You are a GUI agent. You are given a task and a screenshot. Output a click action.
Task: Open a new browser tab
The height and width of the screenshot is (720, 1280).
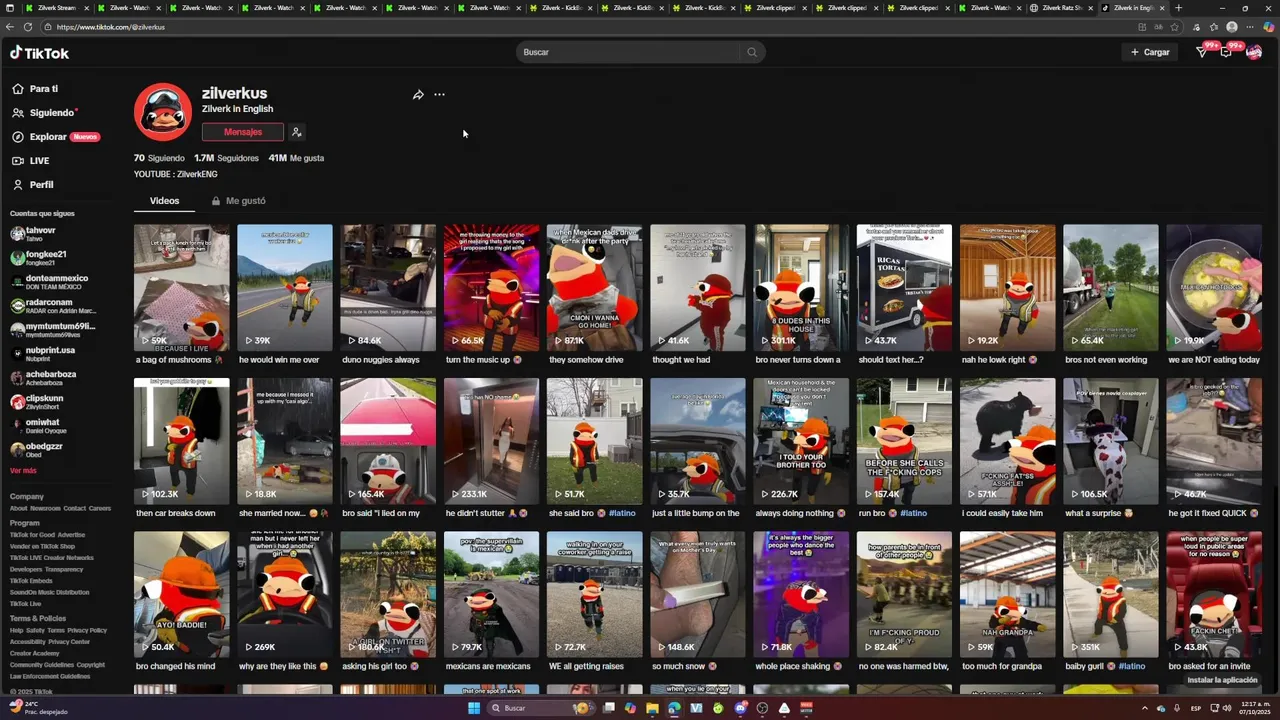click(1178, 8)
